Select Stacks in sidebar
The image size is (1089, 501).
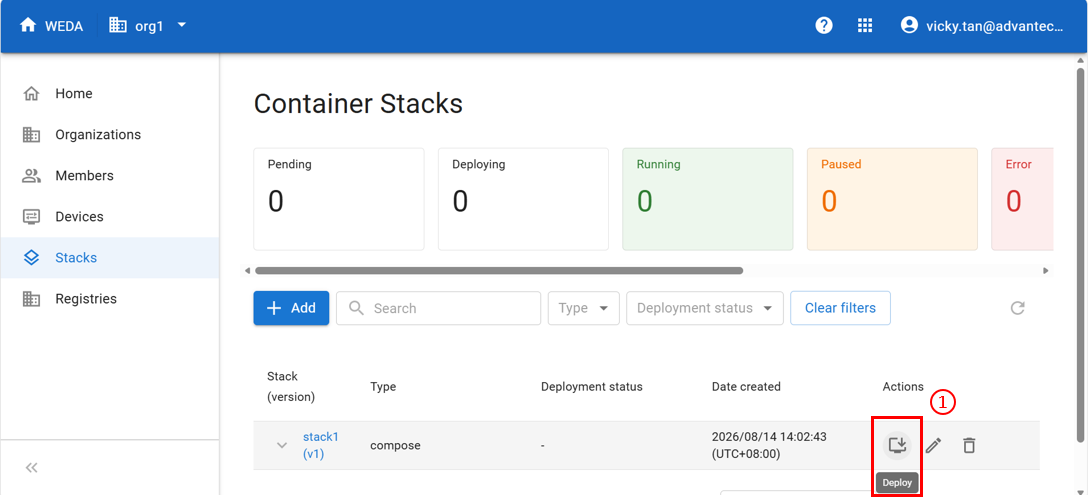point(110,257)
